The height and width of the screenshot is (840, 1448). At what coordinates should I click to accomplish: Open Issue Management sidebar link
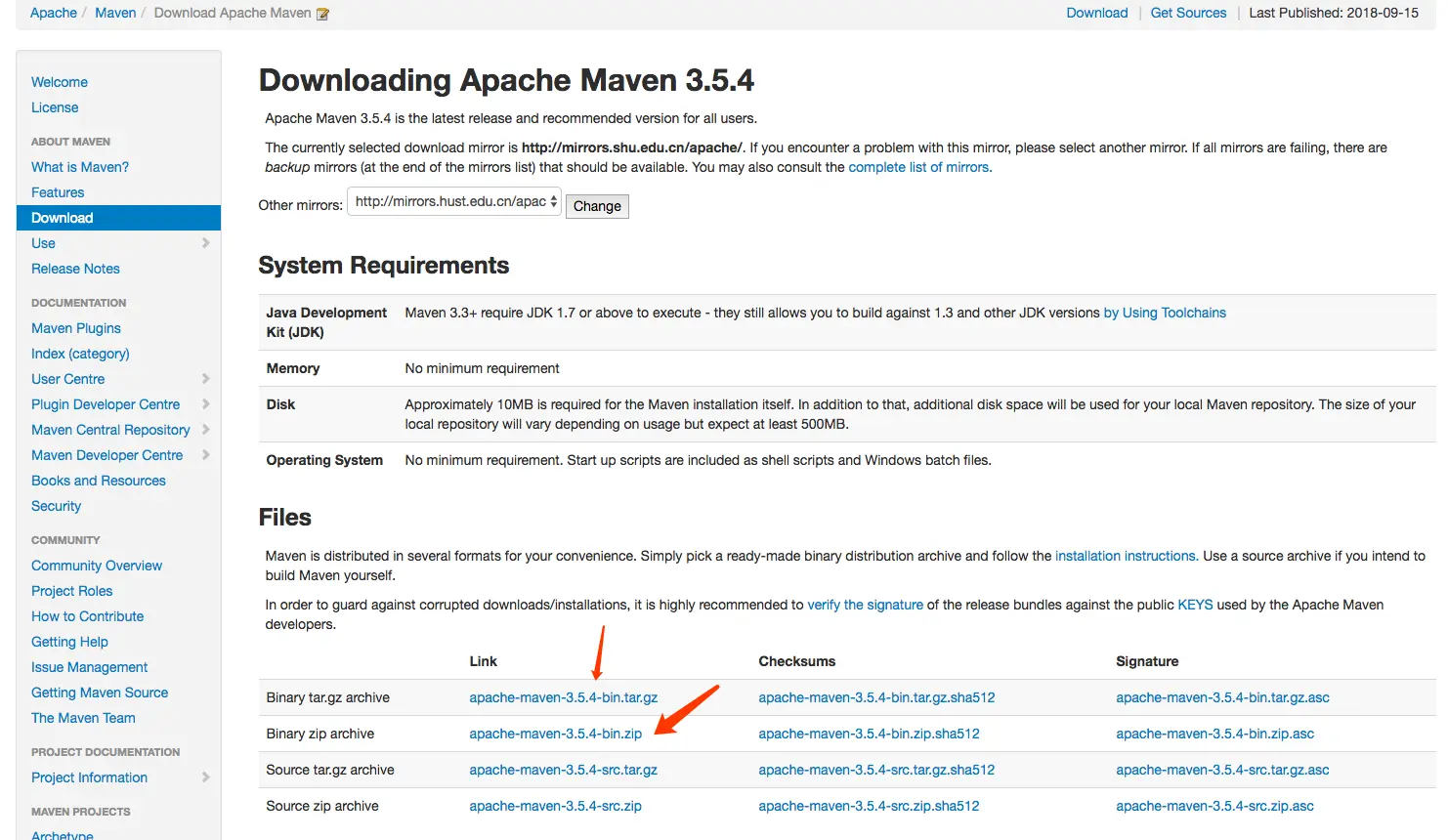[x=89, y=667]
